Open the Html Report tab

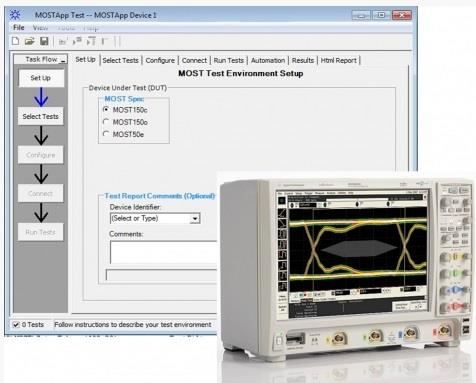(x=339, y=60)
